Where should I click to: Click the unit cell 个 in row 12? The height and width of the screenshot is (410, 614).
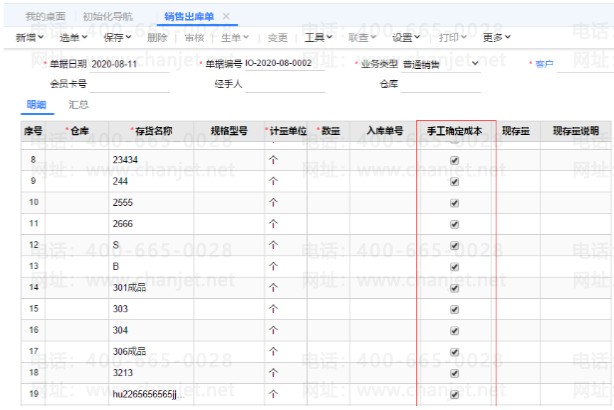286,245
